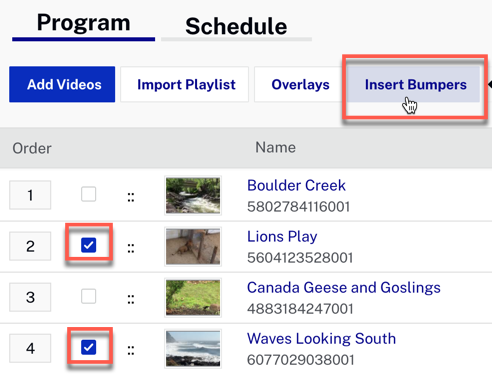Open the Overlays button
The height and width of the screenshot is (374, 492).
300,84
